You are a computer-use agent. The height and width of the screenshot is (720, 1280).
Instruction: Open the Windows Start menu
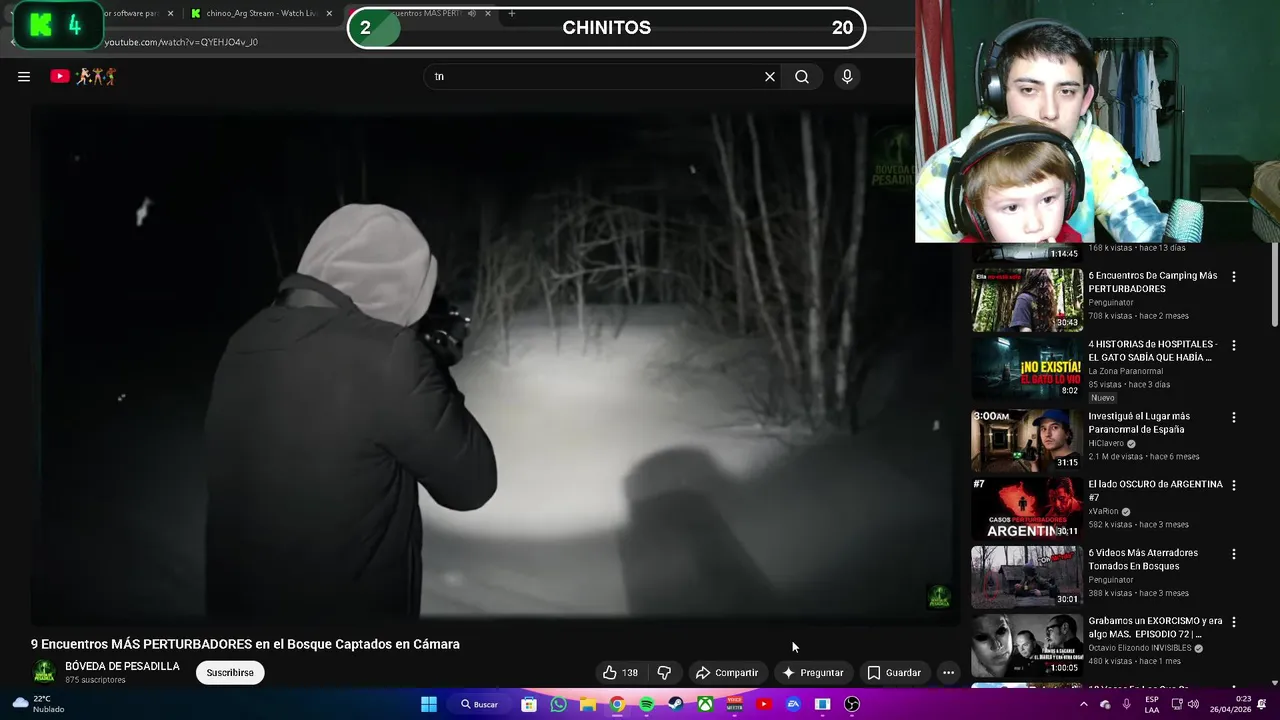pyautogui.click(x=429, y=704)
